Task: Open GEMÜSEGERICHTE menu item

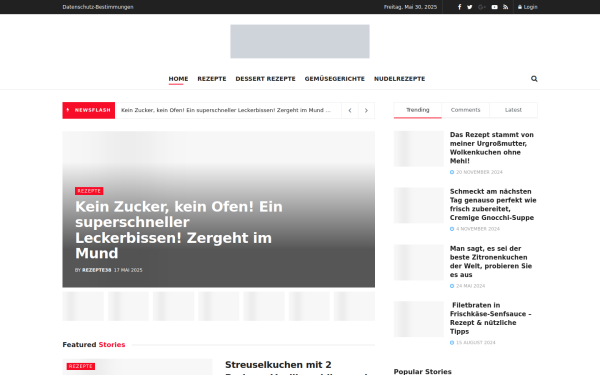Action: pos(335,79)
